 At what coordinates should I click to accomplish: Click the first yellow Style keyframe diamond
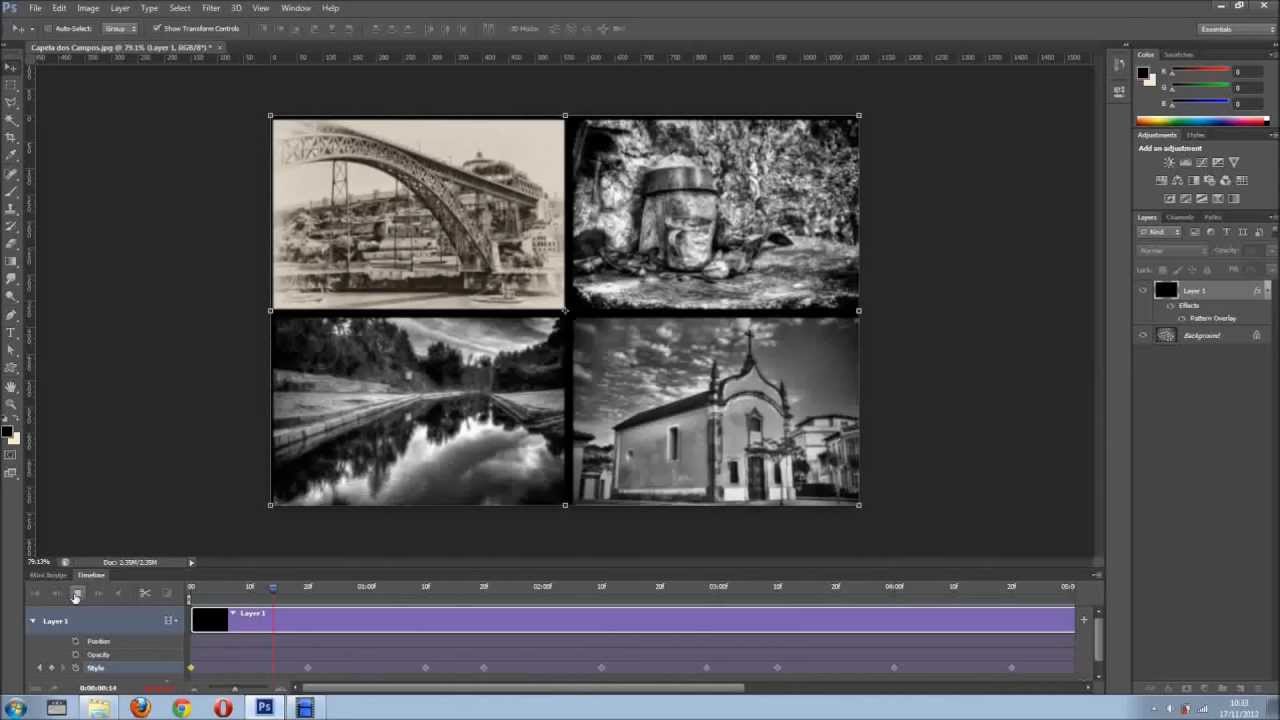click(x=190, y=668)
